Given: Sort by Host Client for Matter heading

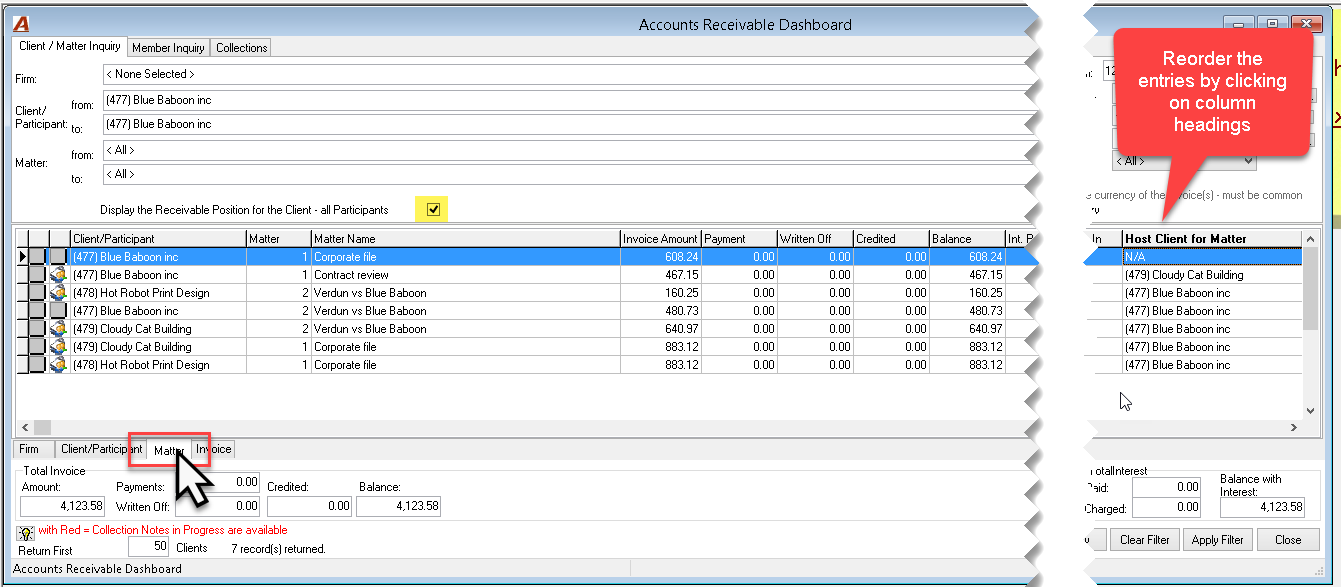Looking at the screenshot, I should [x=1212, y=239].
